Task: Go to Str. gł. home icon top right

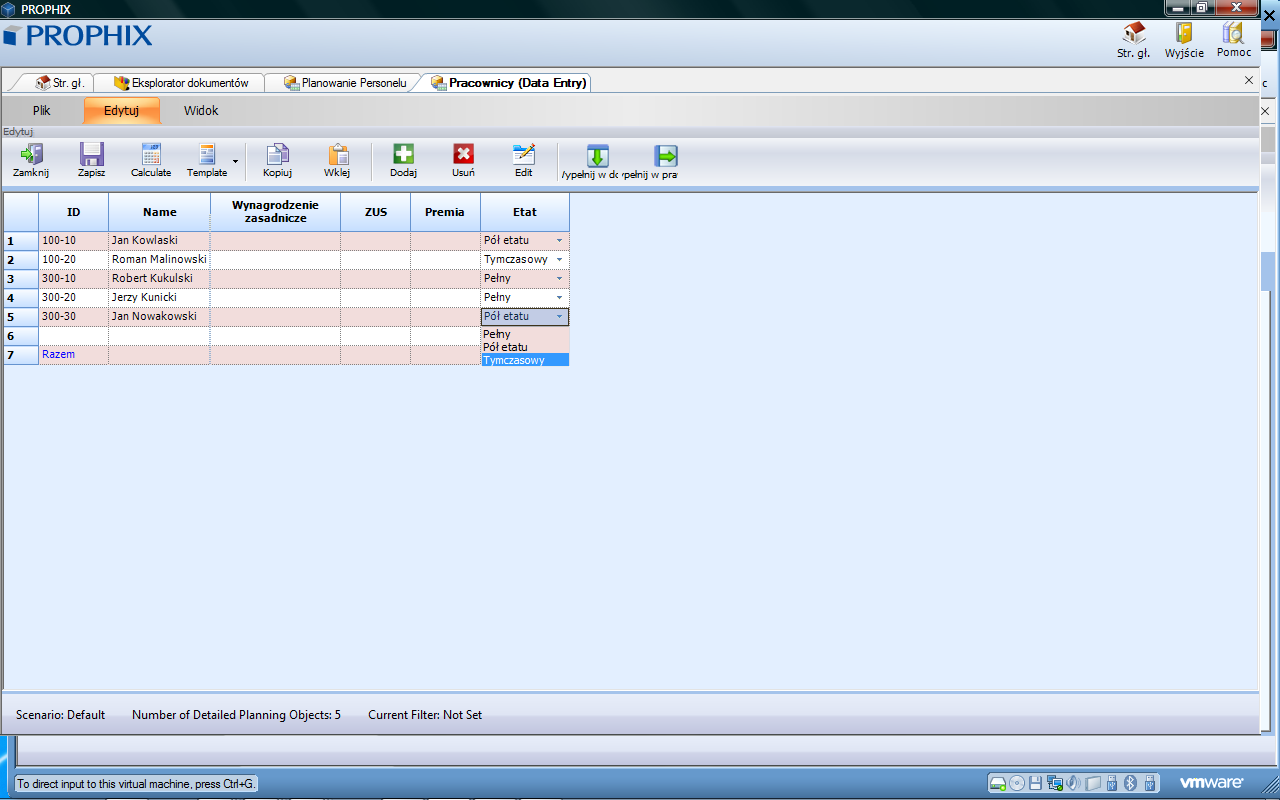Action: point(1134,33)
